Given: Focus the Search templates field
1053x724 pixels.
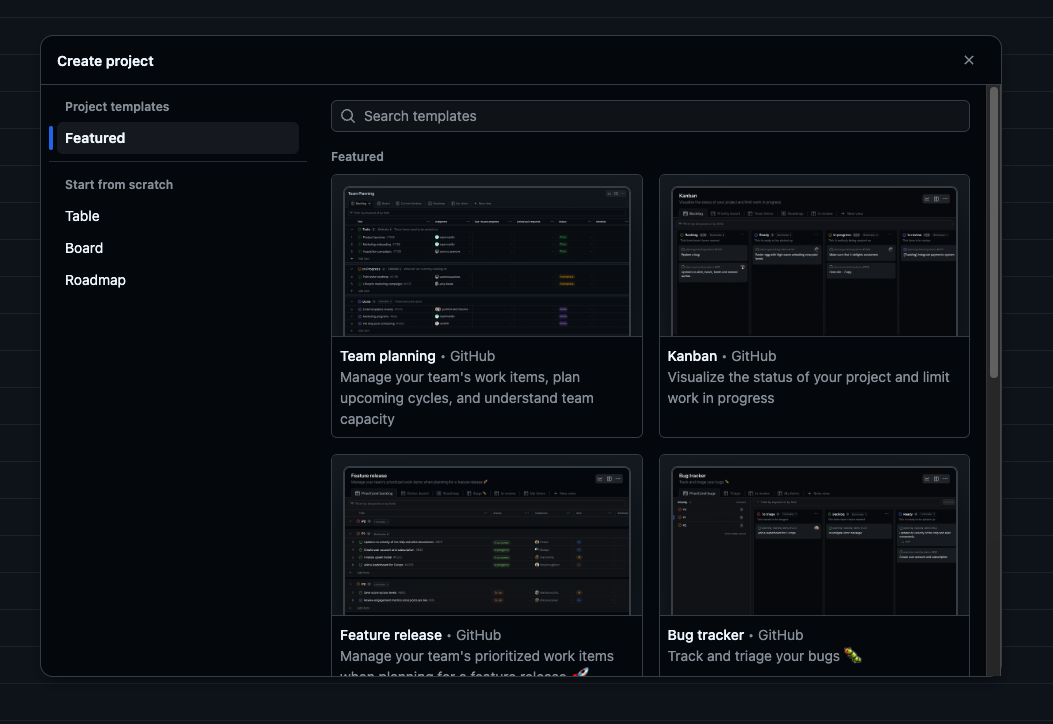Looking at the screenshot, I should coord(650,116).
